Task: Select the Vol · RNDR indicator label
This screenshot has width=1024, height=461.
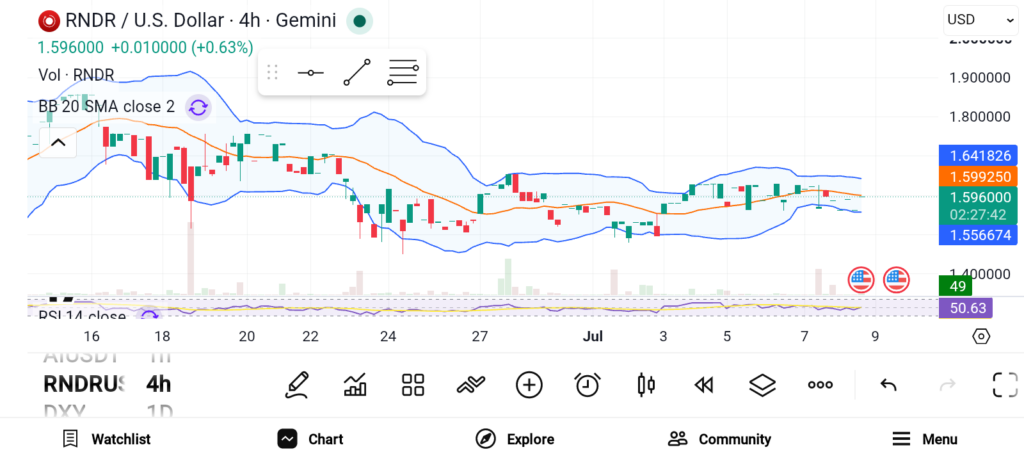Action: tap(76, 75)
